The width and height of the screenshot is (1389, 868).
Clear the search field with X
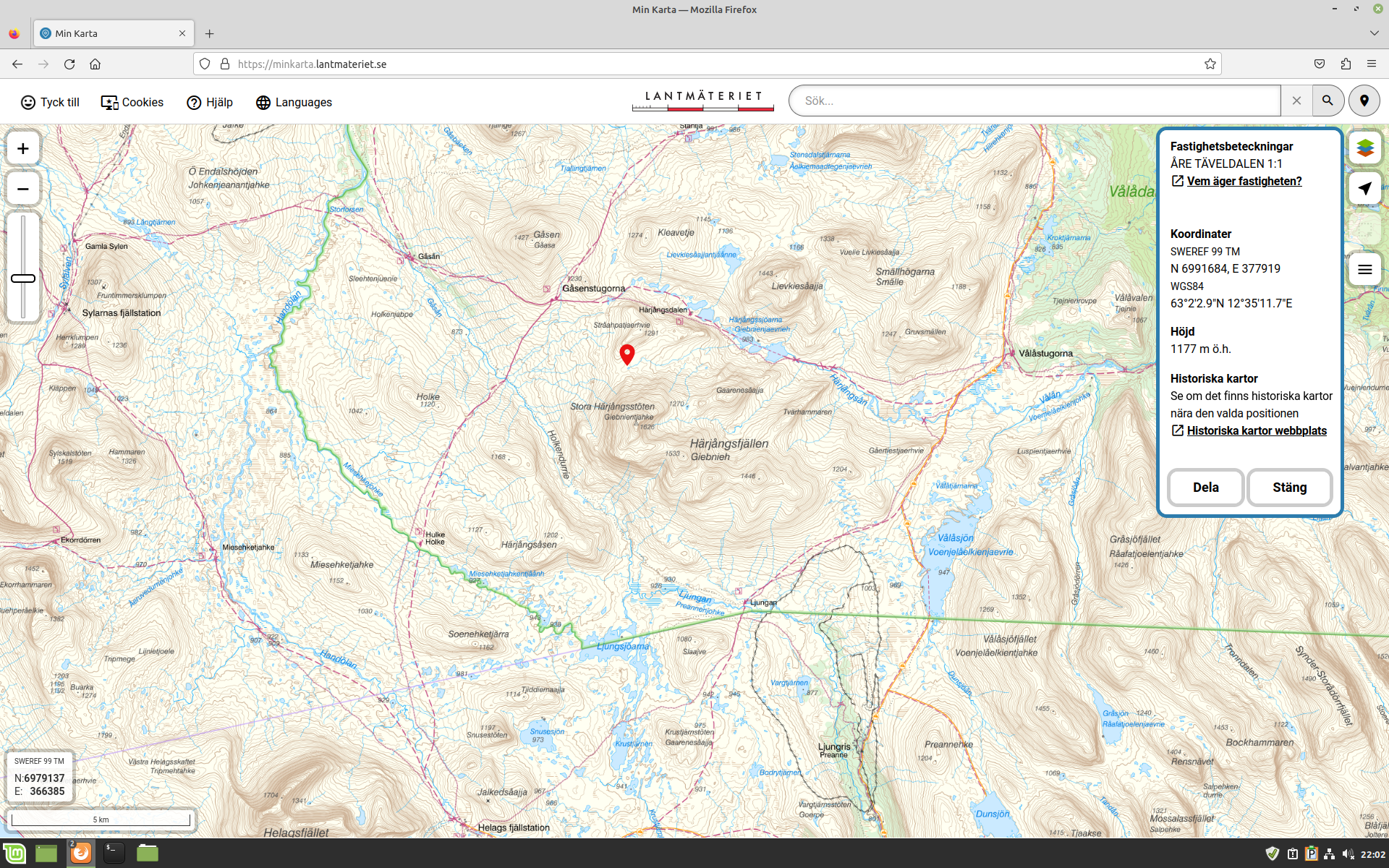pos(1296,101)
